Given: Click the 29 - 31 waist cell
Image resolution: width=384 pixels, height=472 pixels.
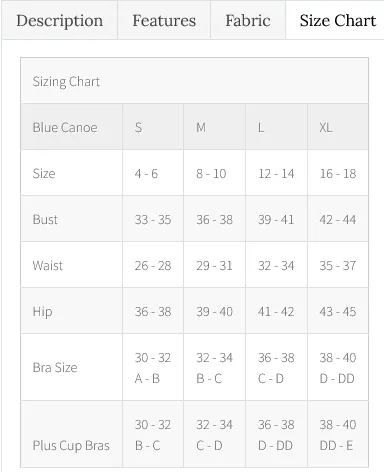Looking at the screenshot, I should tap(214, 265).
